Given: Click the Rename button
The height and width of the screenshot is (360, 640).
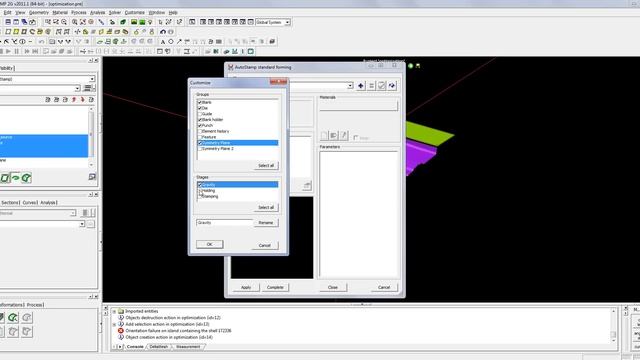Looking at the screenshot, I should 266,223.
